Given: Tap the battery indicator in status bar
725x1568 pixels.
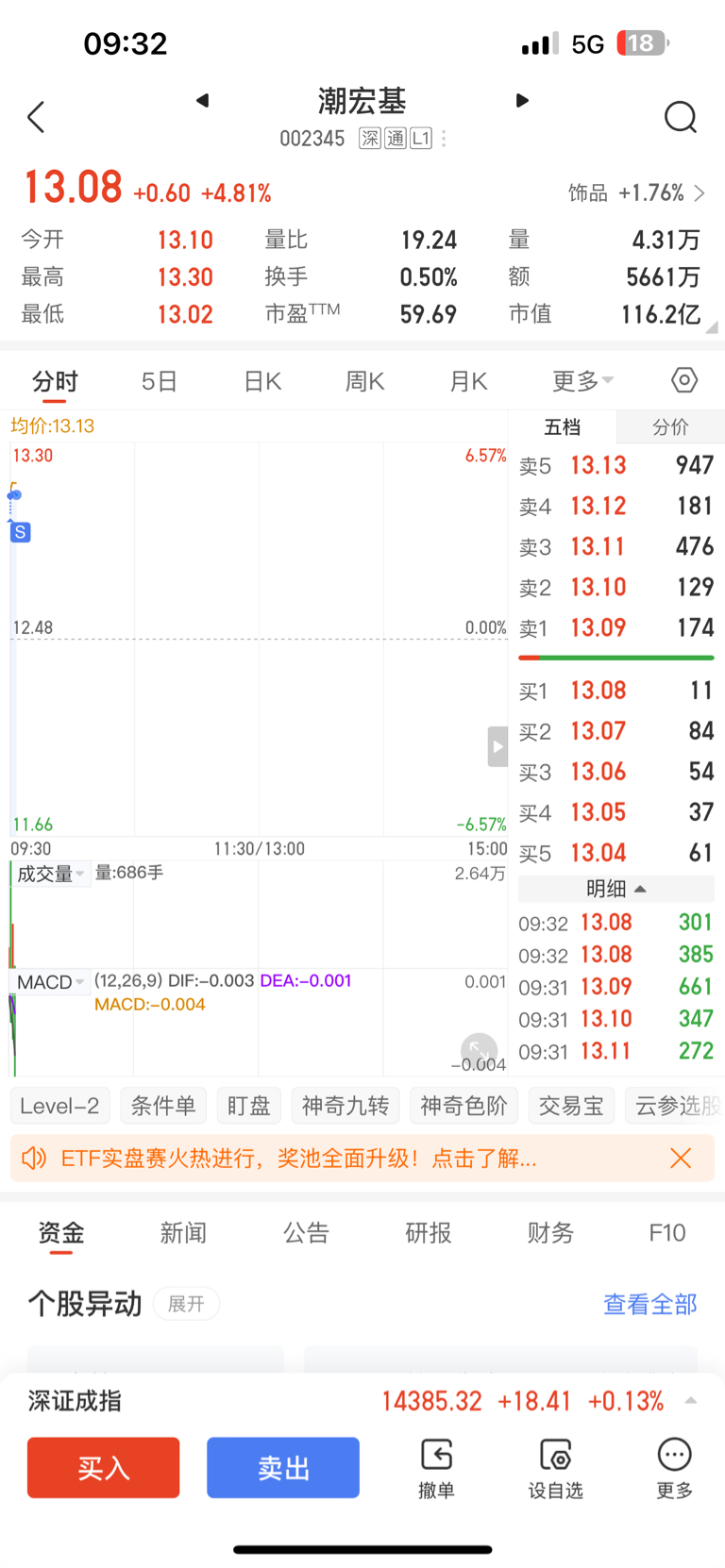Looking at the screenshot, I should [644, 43].
